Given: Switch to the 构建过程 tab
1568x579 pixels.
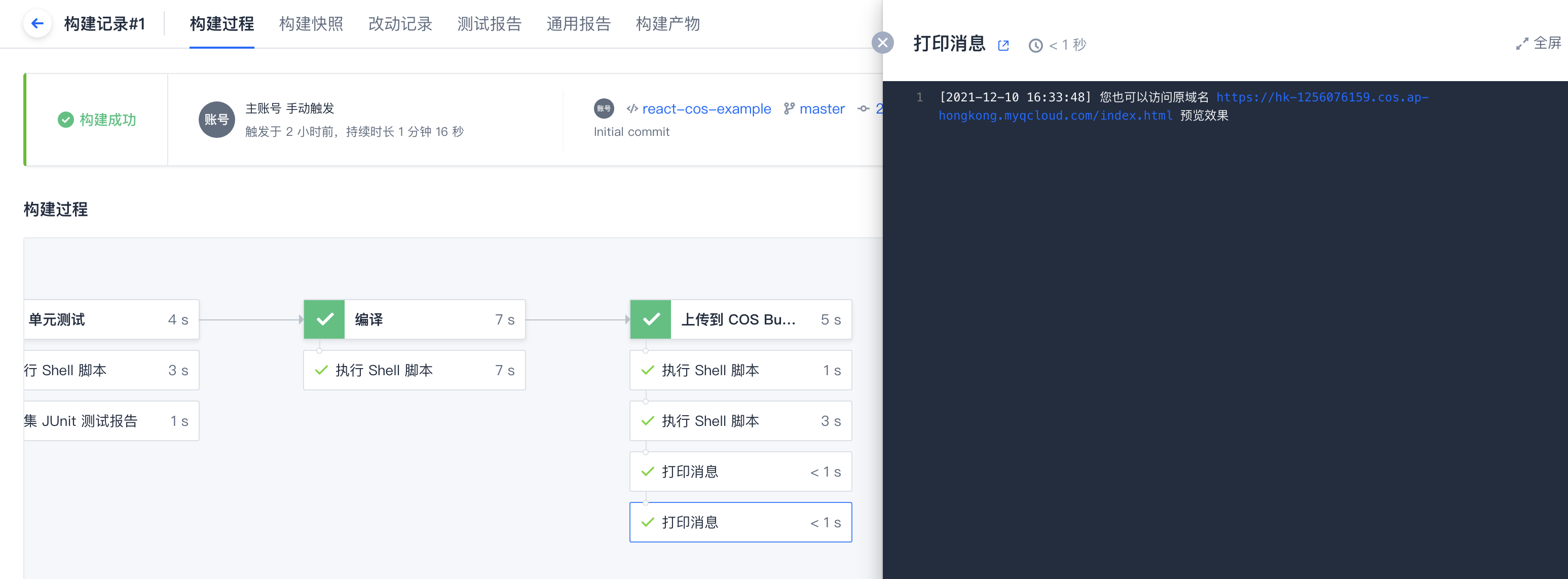Looking at the screenshot, I should [x=221, y=24].
